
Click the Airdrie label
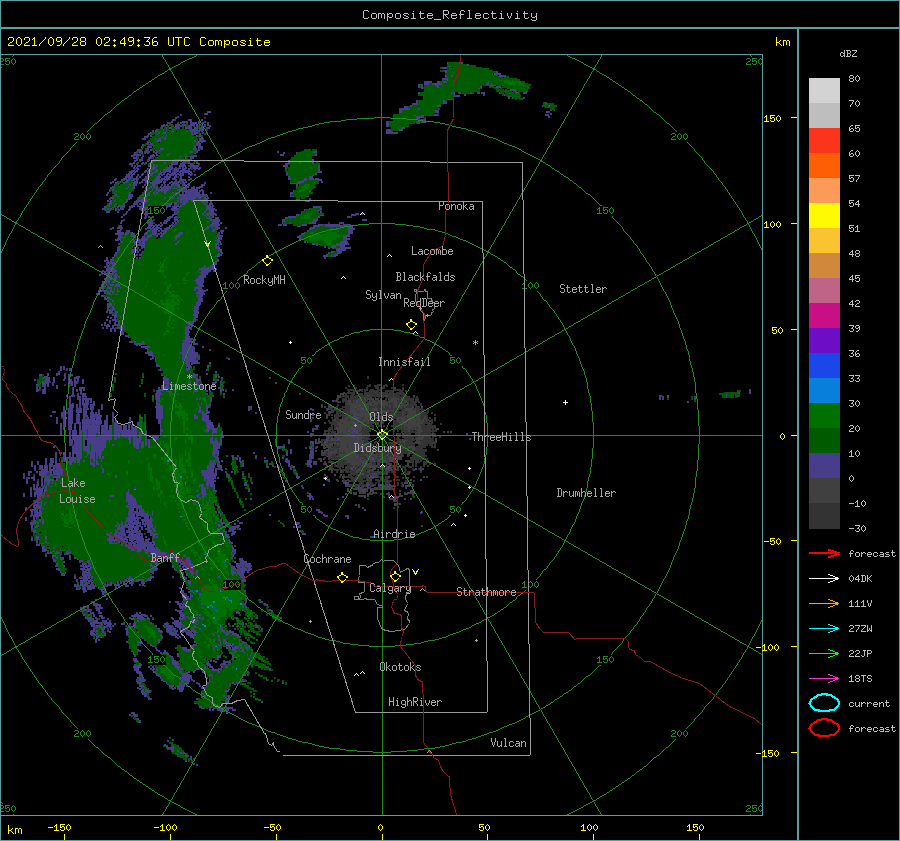pos(394,534)
